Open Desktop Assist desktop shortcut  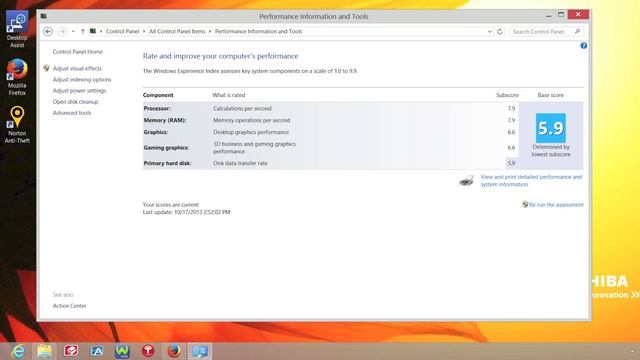point(17,29)
